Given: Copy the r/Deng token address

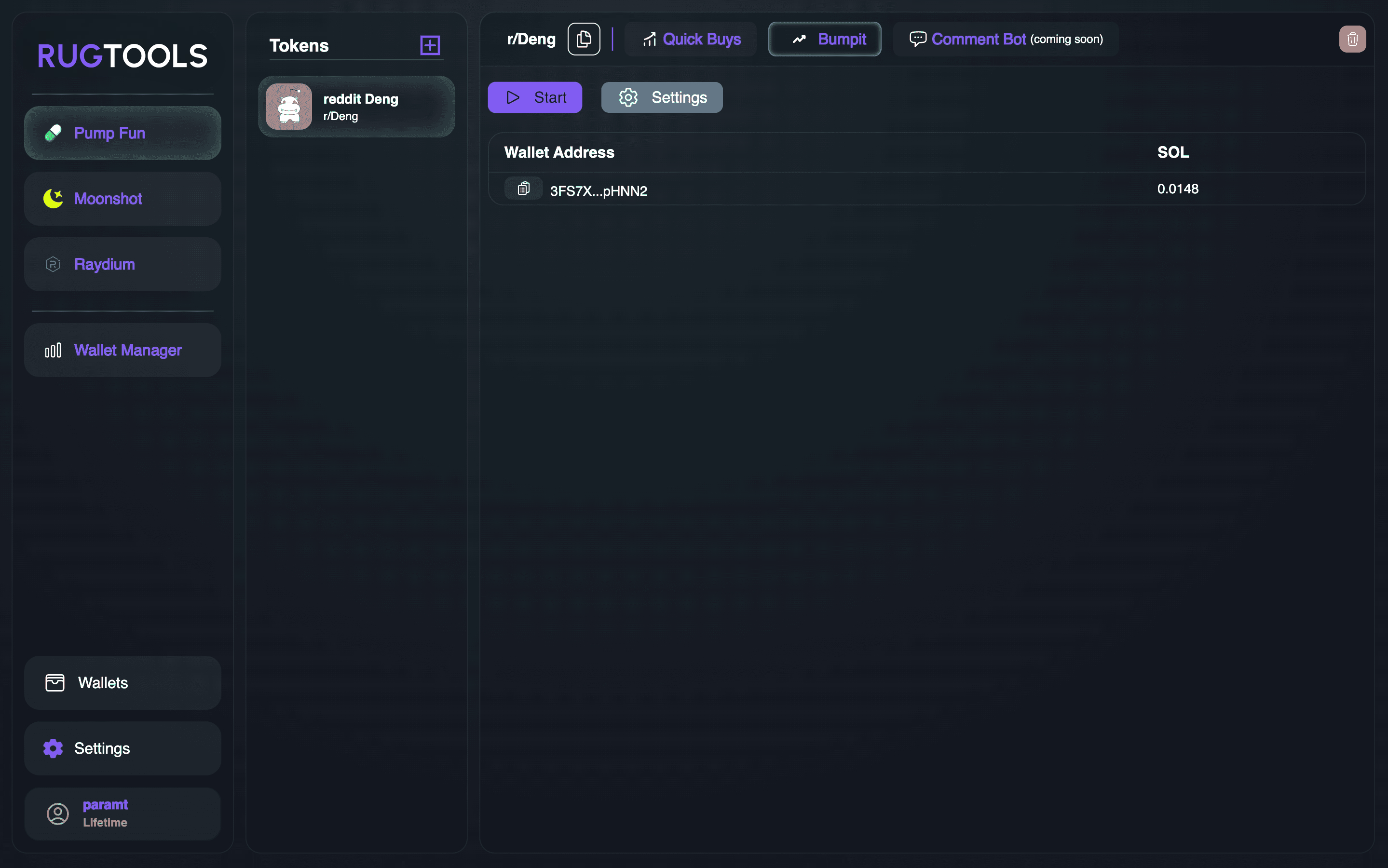Looking at the screenshot, I should tap(583, 39).
